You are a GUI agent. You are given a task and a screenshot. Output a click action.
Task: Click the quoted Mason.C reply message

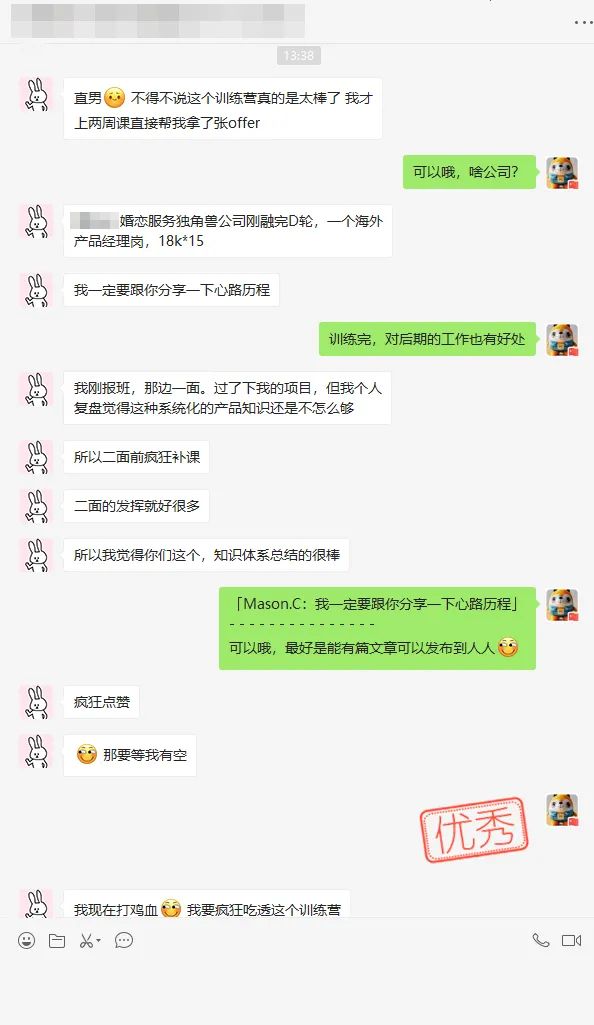point(377,628)
